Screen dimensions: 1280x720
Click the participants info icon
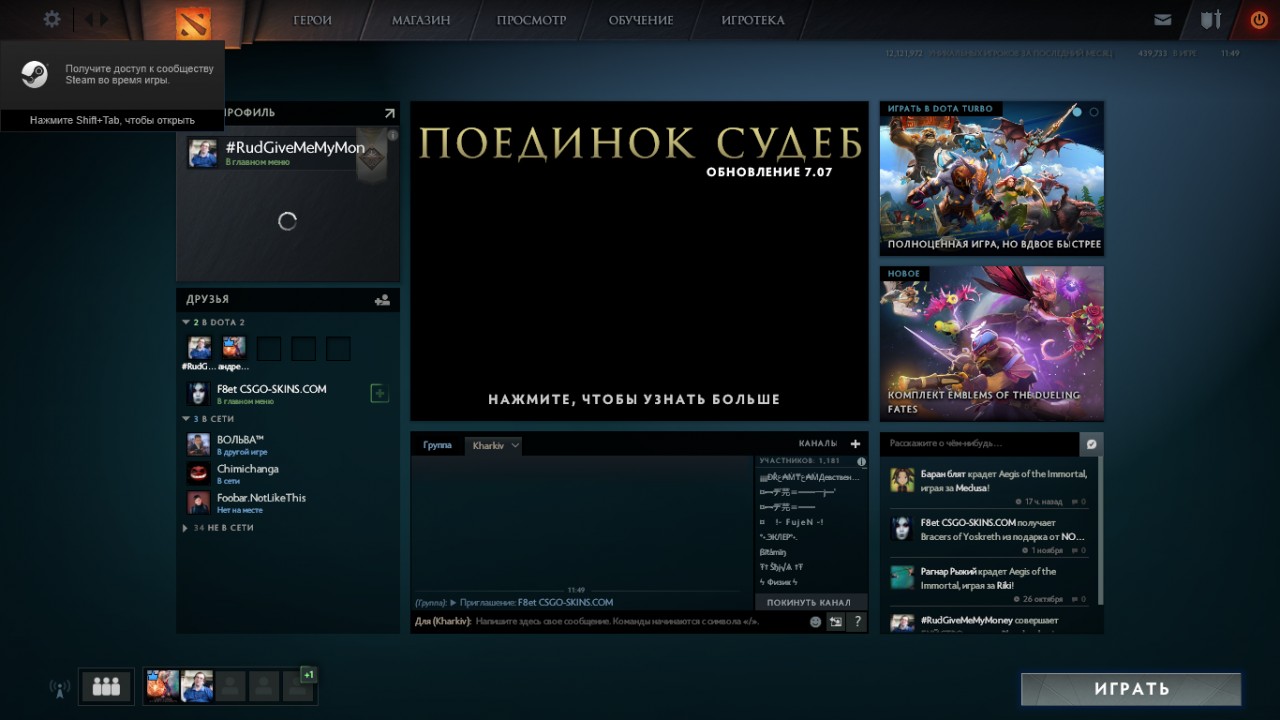coord(861,462)
